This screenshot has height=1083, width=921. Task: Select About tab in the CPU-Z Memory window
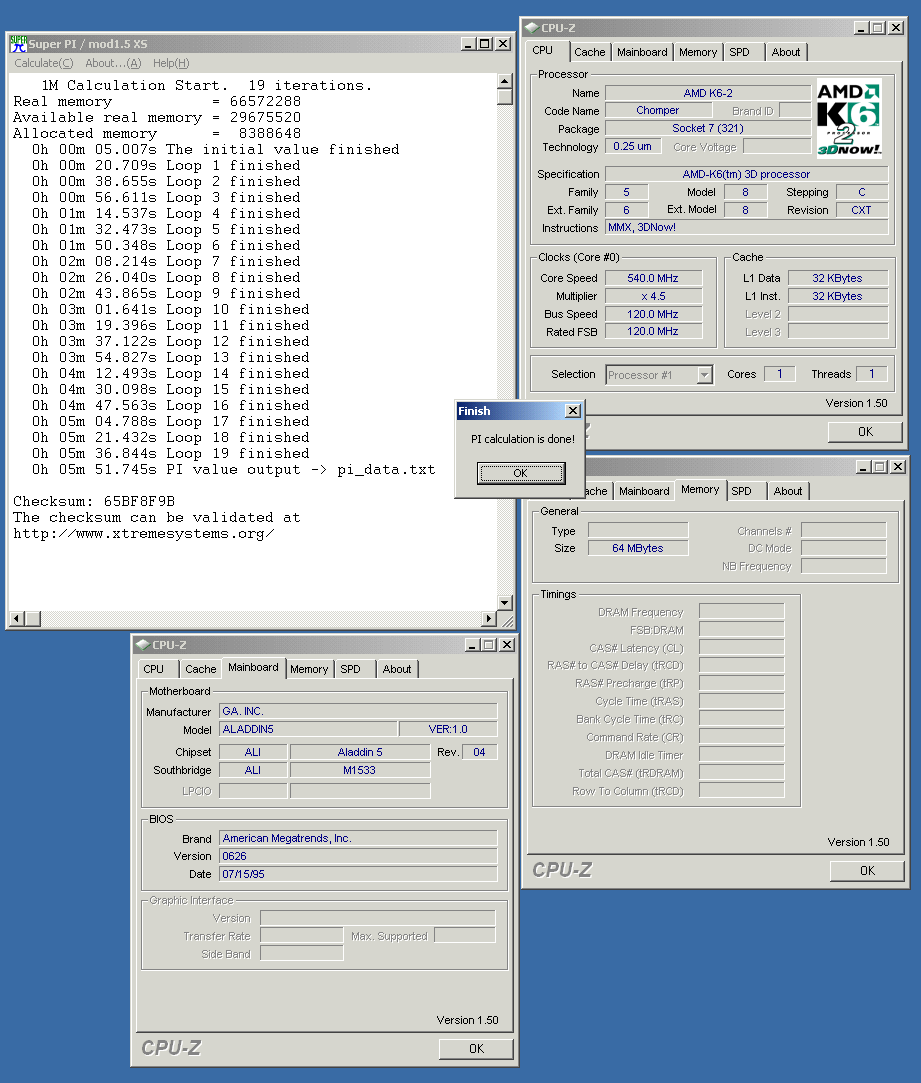pos(788,491)
